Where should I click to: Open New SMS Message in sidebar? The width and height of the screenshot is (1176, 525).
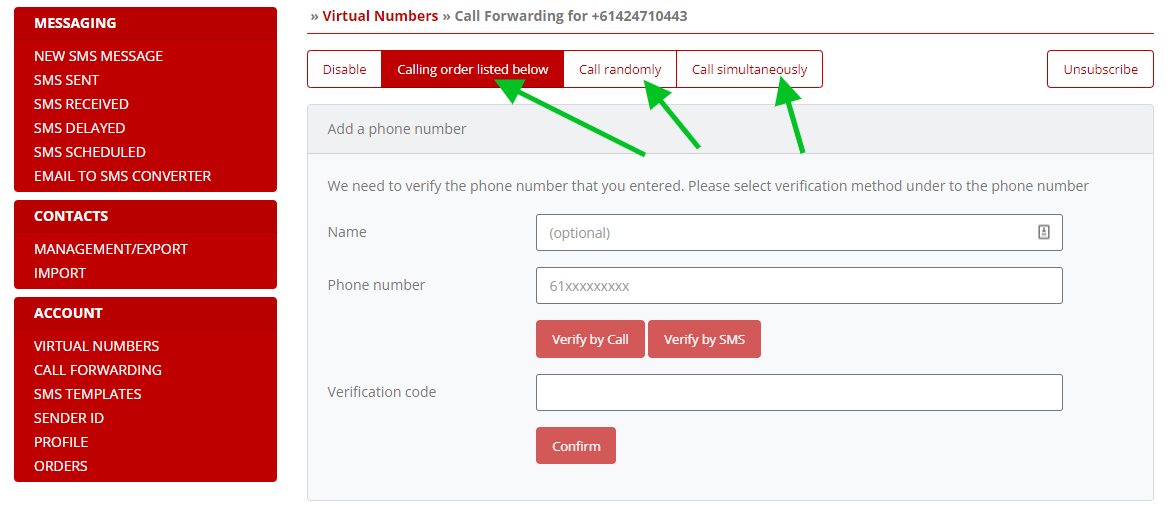[98, 56]
